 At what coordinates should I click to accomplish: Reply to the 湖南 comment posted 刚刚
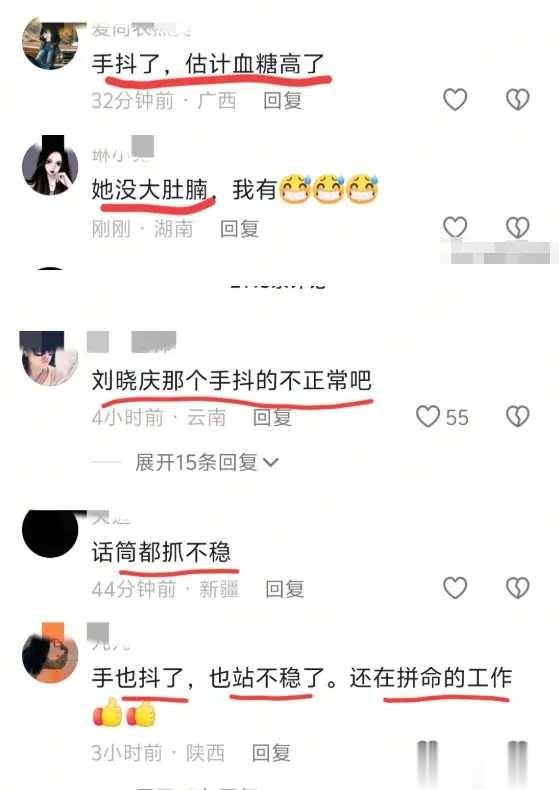coord(240,229)
